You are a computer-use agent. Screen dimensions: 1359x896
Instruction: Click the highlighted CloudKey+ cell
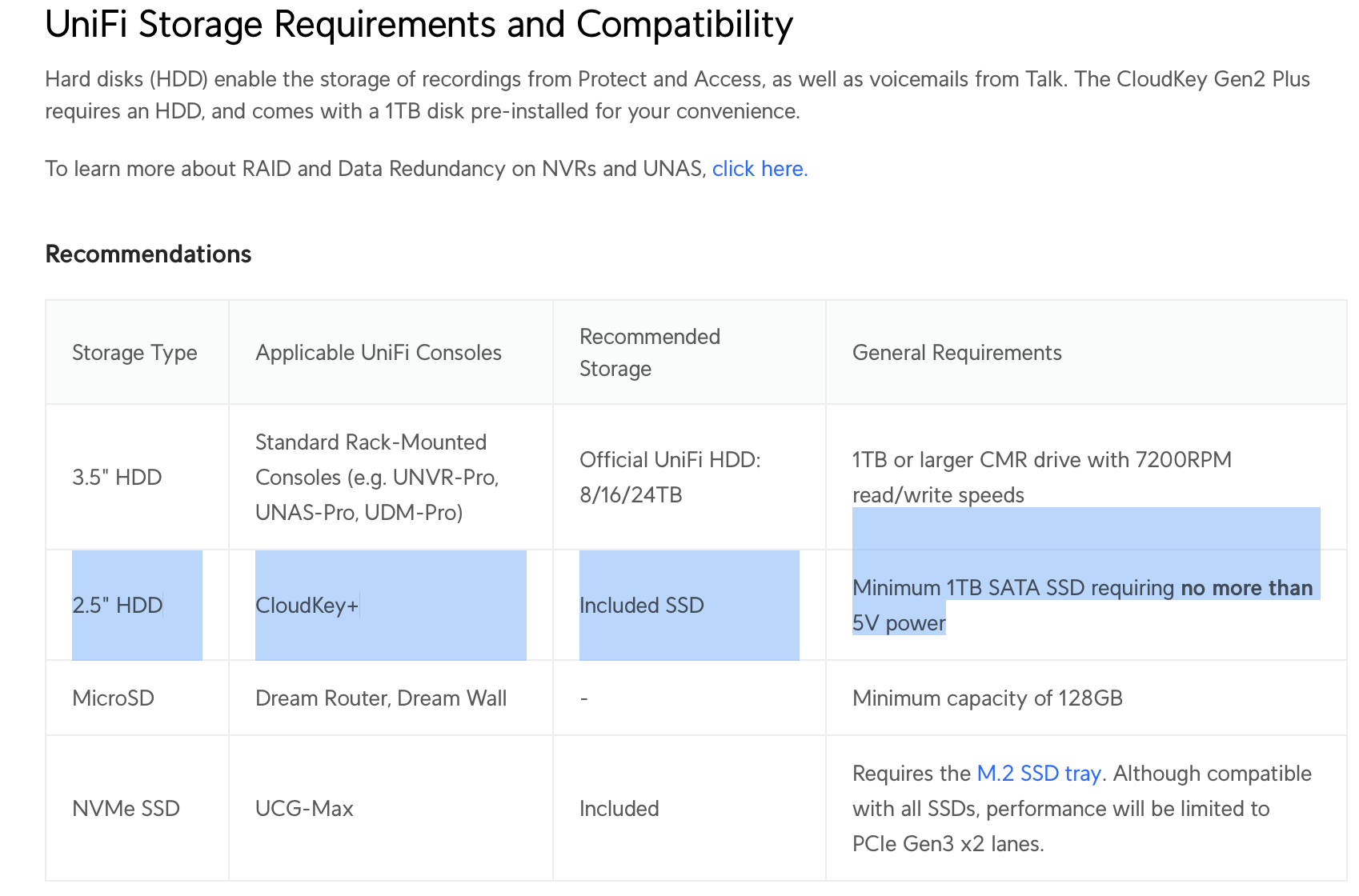307,606
